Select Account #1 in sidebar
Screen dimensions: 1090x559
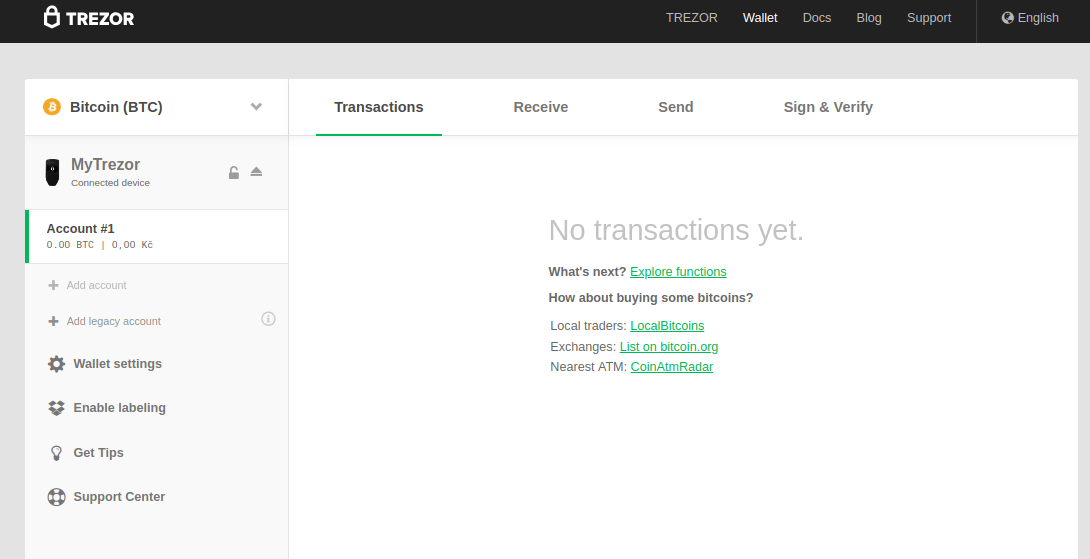click(x=156, y=236)
